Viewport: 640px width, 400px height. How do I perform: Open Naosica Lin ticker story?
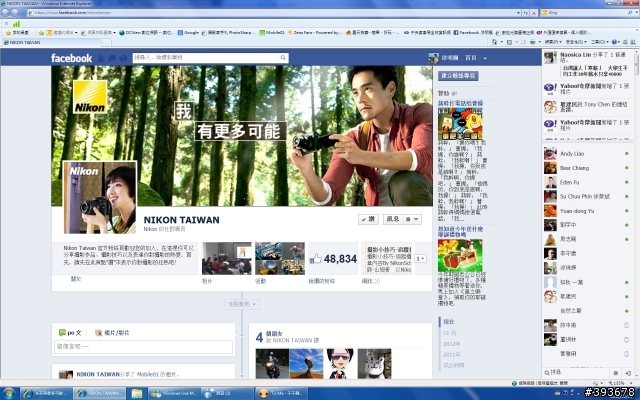588,64
